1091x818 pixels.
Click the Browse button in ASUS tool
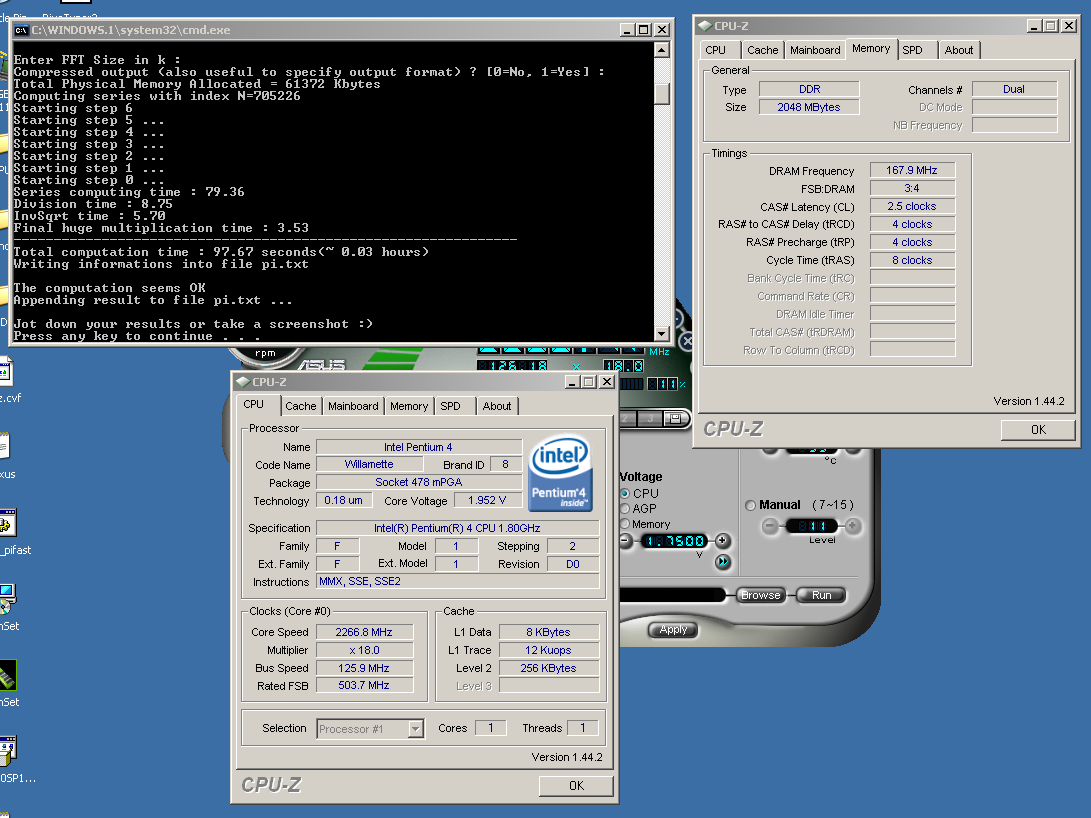click(760, 595)
